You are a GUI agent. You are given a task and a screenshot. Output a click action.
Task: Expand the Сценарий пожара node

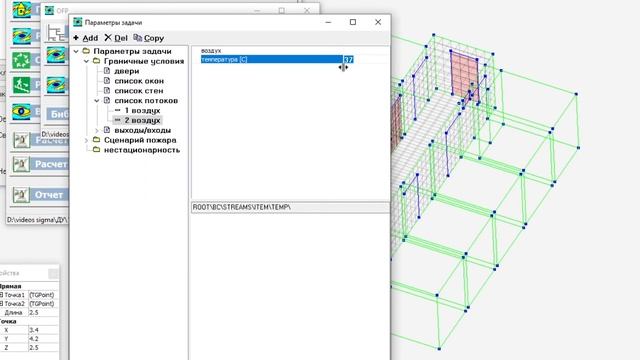pyautogui.click(x=87, y=140)
